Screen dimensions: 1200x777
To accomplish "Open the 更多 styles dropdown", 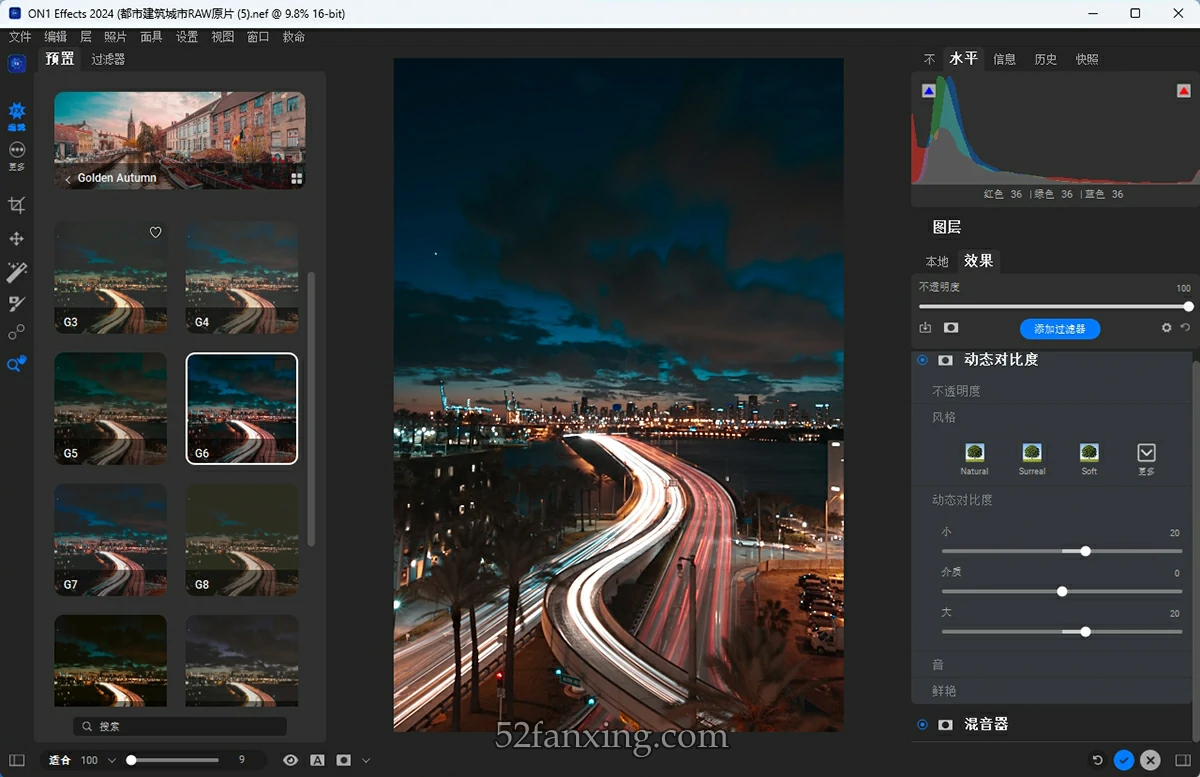I will pyautogui.click(x=1146, y=453).
